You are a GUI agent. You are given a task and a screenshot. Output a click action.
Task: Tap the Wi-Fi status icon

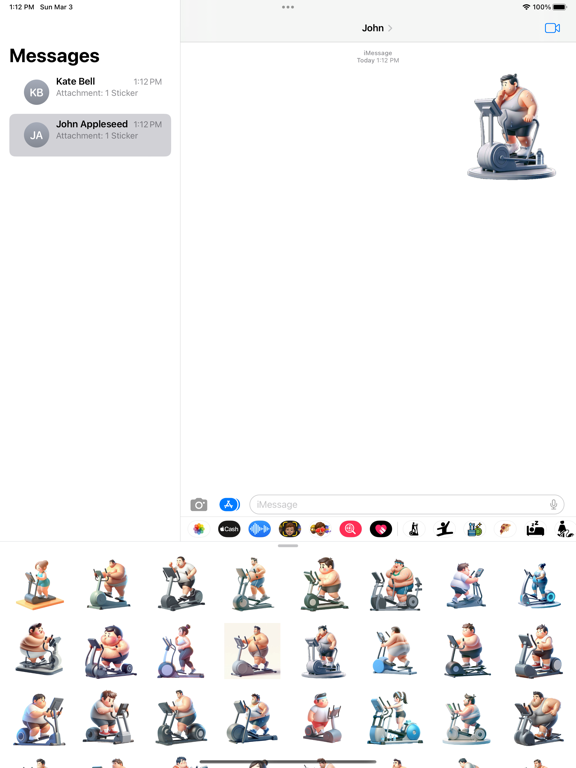(526, 7)
